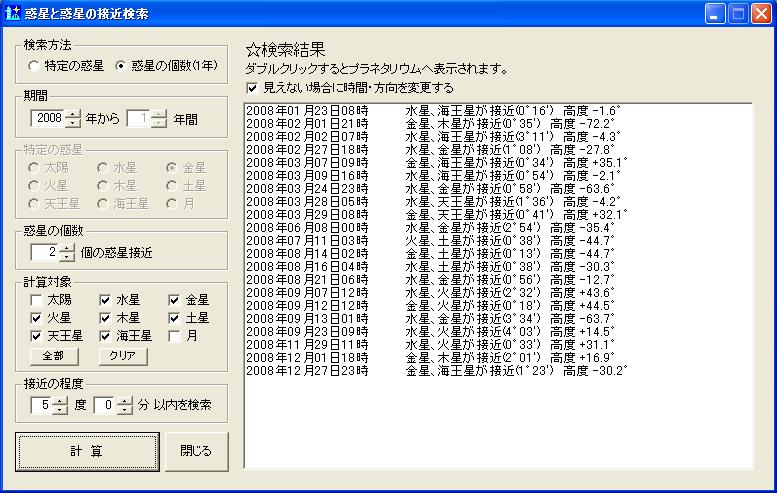
Task: Click the start year input field
Action: [x=47, y=119]
